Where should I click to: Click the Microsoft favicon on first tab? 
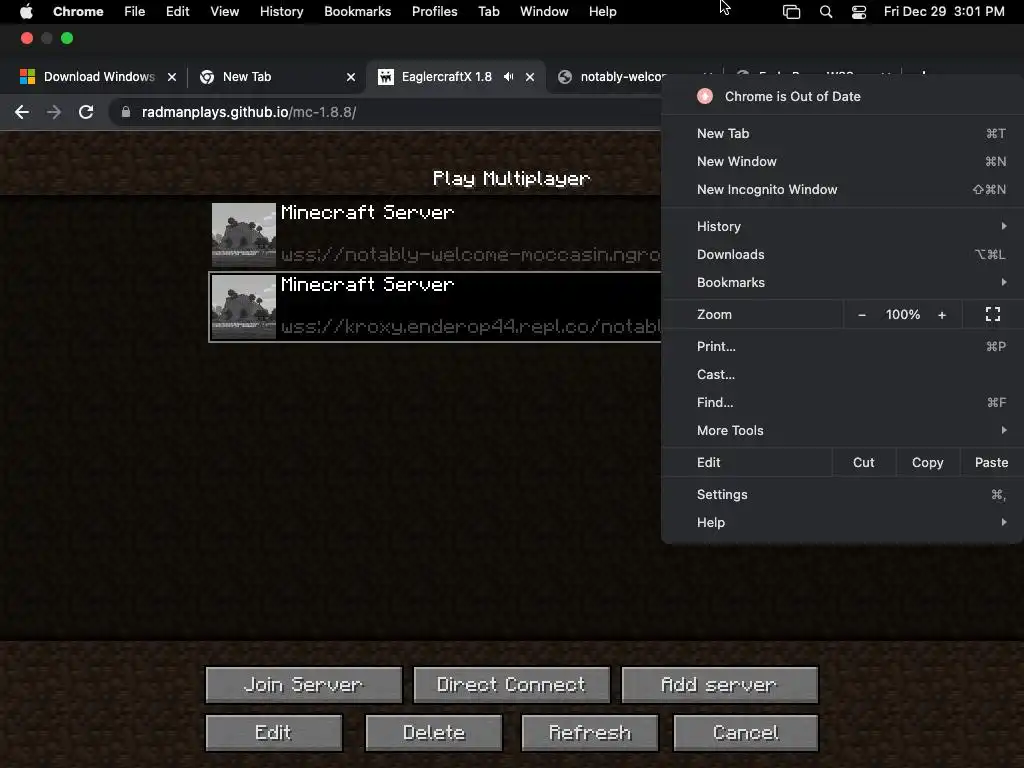pyautogui.click(x=27, y=77)
